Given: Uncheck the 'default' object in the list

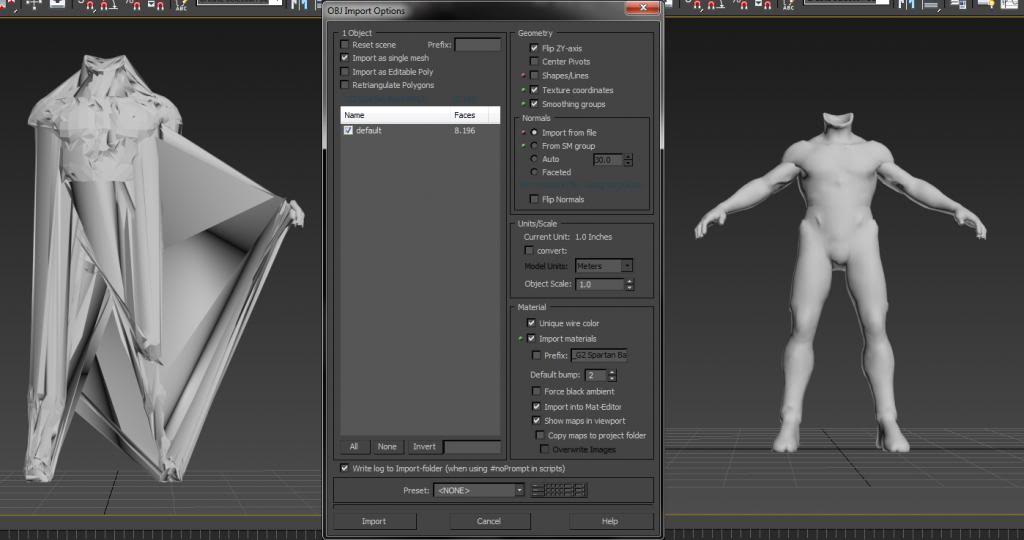Looking at the screenshot, I should coord(348,130).
